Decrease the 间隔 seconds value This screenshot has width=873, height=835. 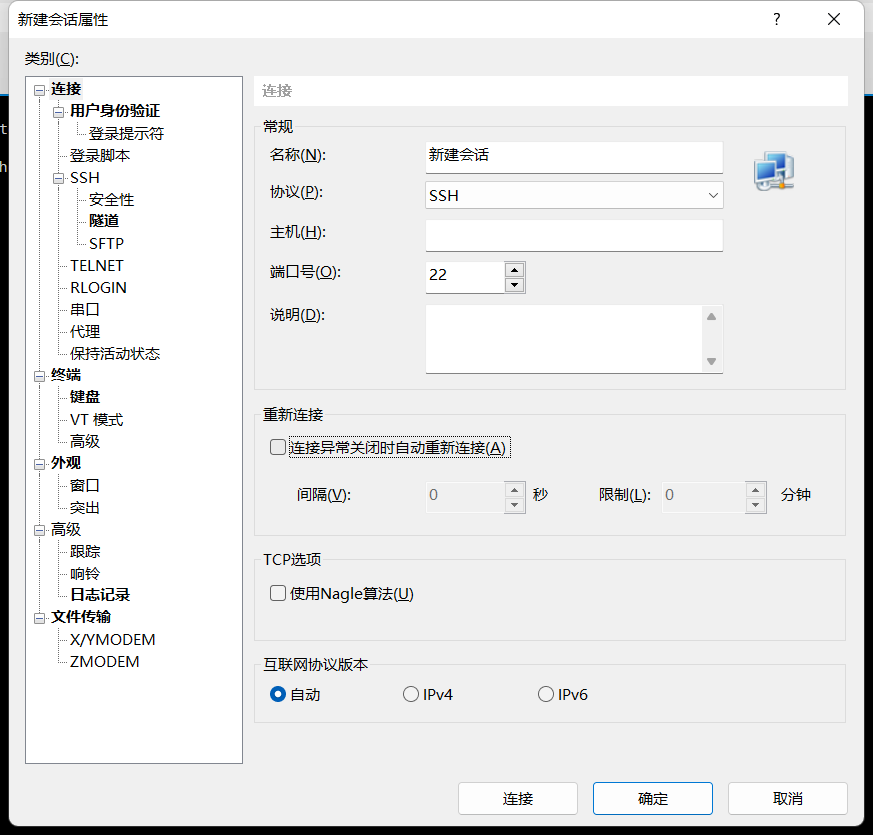(514, 505)
